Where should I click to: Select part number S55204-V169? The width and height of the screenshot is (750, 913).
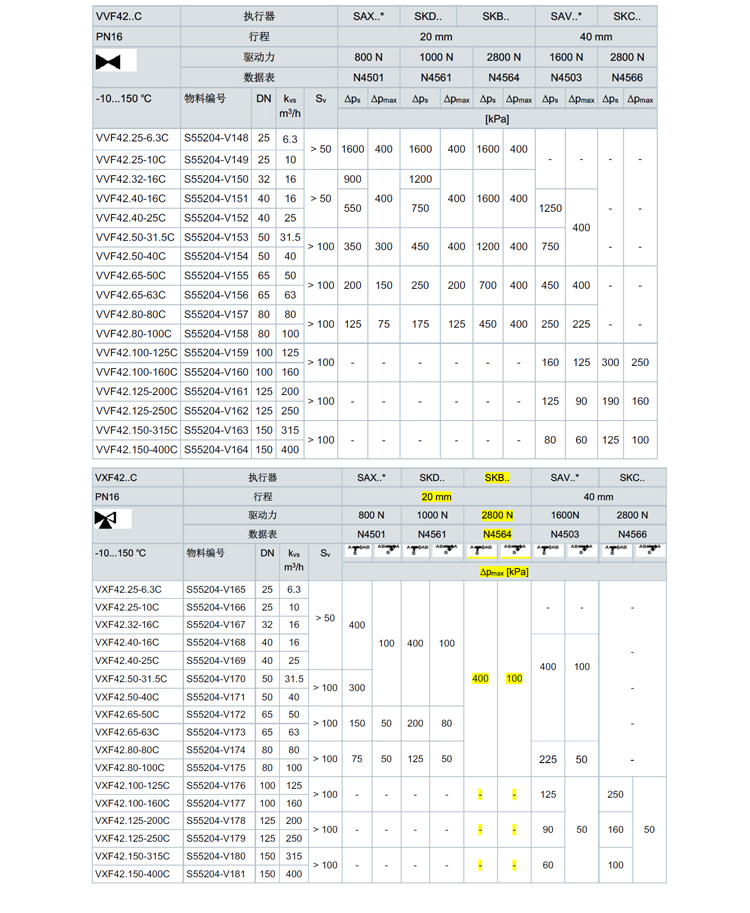click(x=216, y=661)
